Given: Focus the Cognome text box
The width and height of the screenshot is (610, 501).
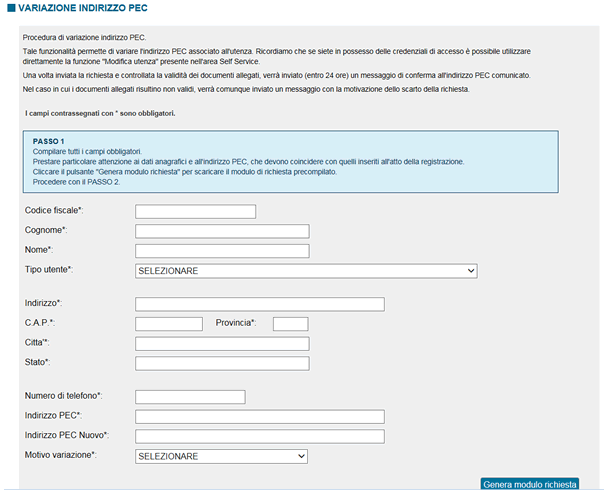Looking at the screenshot, I should (x=222, y=231).
